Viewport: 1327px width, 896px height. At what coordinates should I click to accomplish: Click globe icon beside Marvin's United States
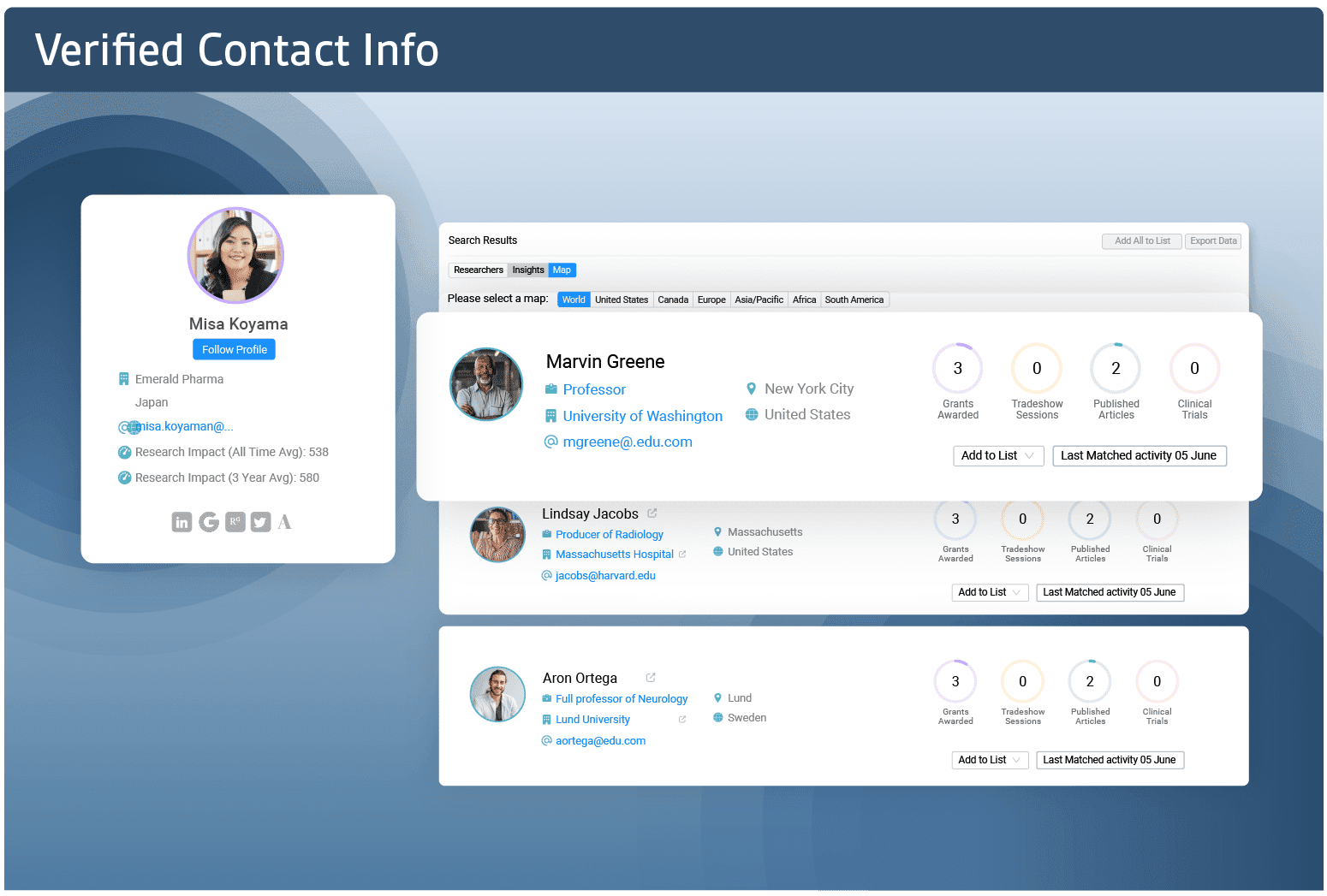pos(752,414)
